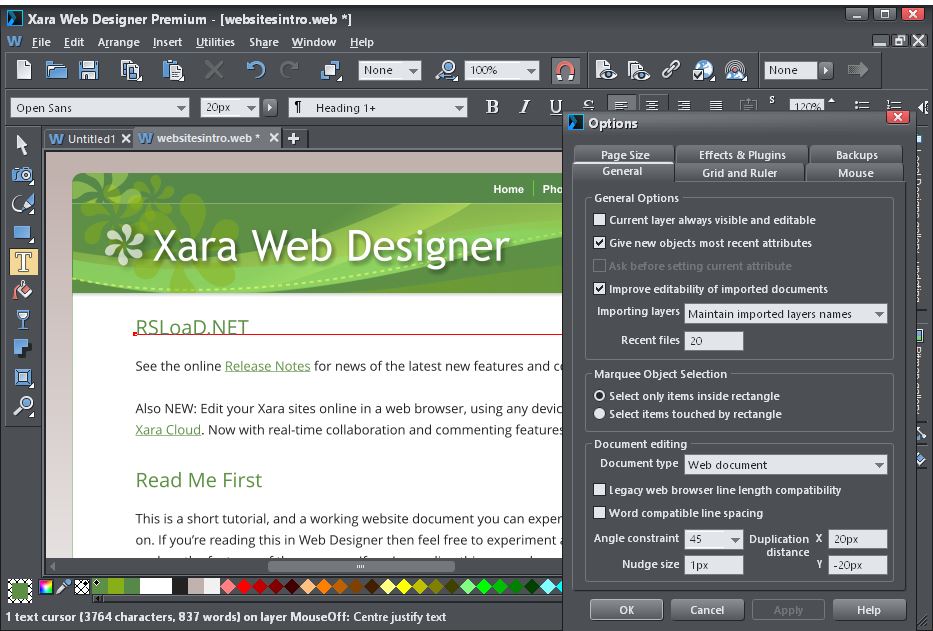Screen dimensions: 933x631
Task: Open the Document type dropdown
Action: point(785,465)
